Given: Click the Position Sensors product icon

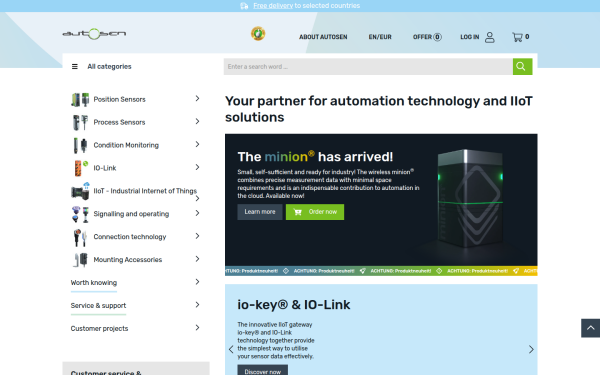Looking at the screenshot, I should click(x=80, y=99).
